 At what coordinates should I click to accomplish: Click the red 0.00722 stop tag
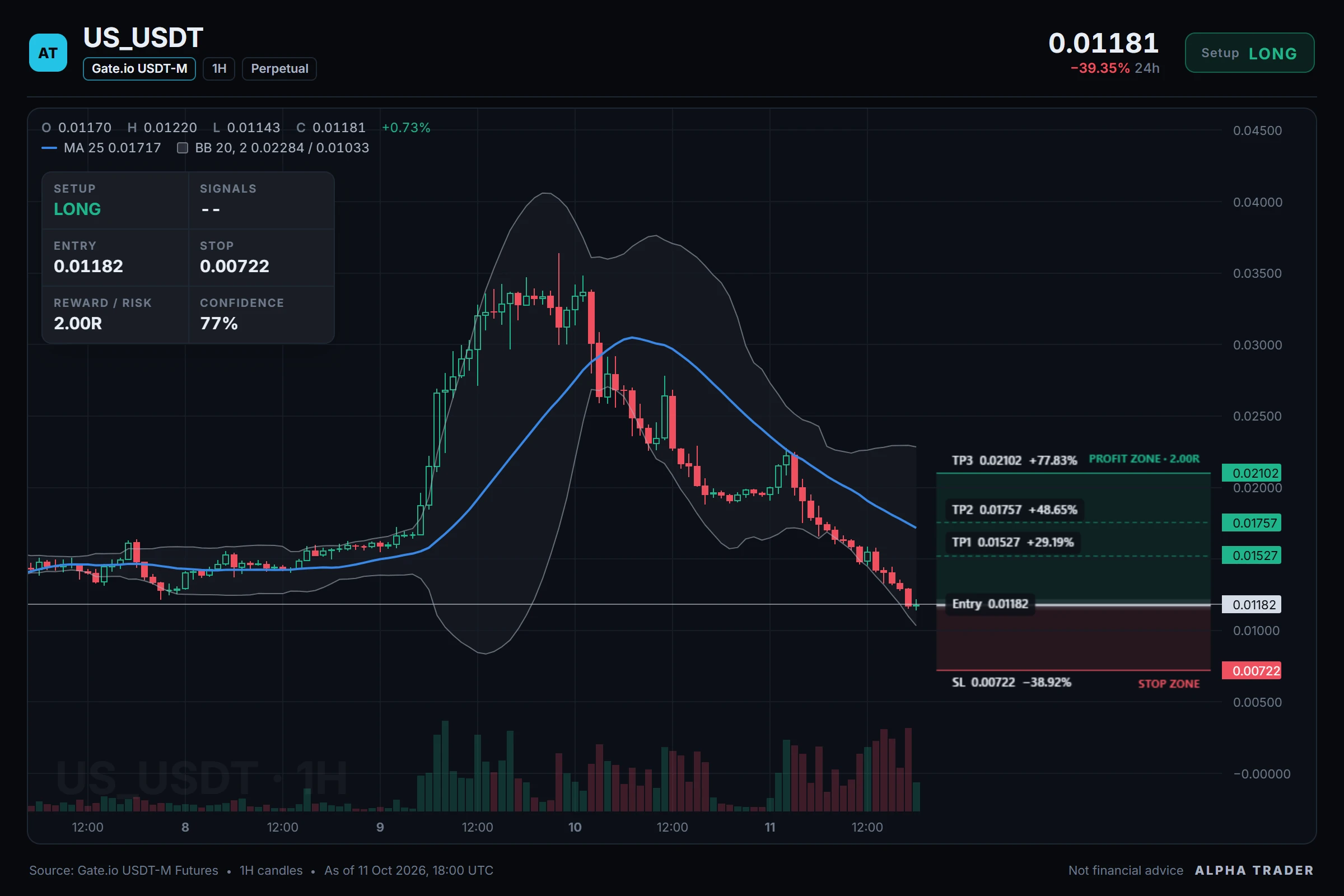click(1252, 671)
